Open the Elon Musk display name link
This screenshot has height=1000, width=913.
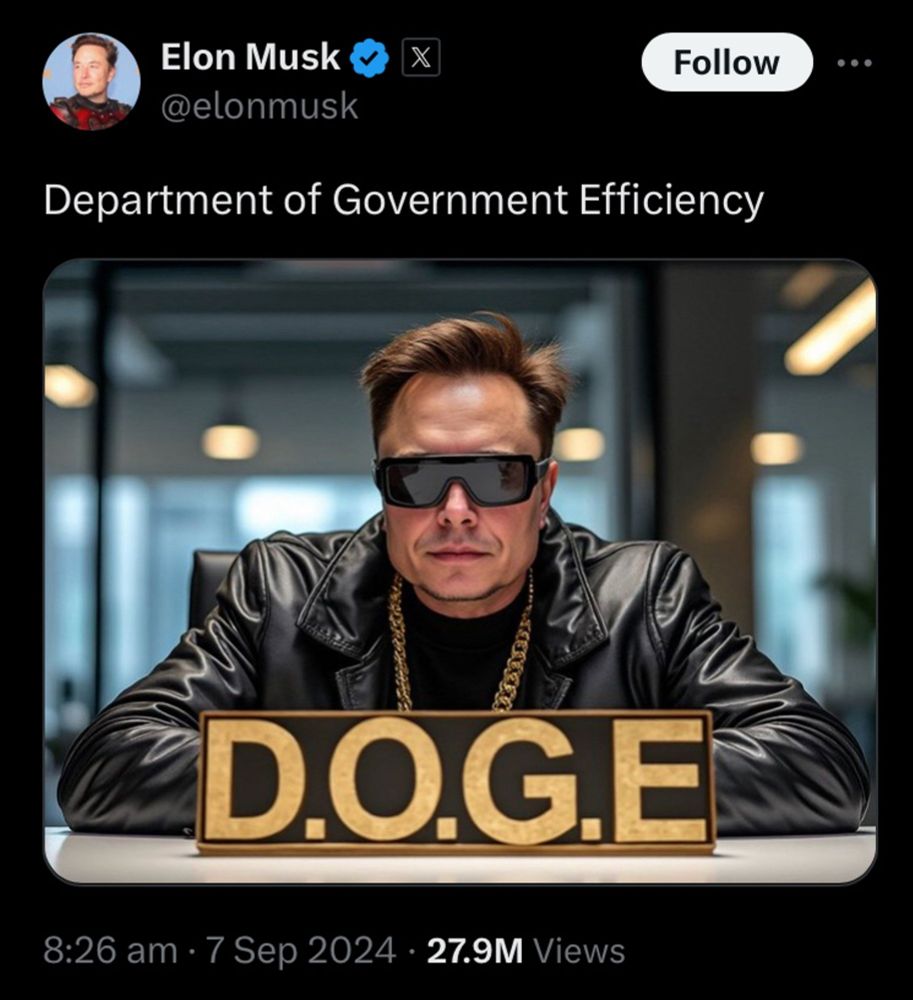click(x=250, y=57)
